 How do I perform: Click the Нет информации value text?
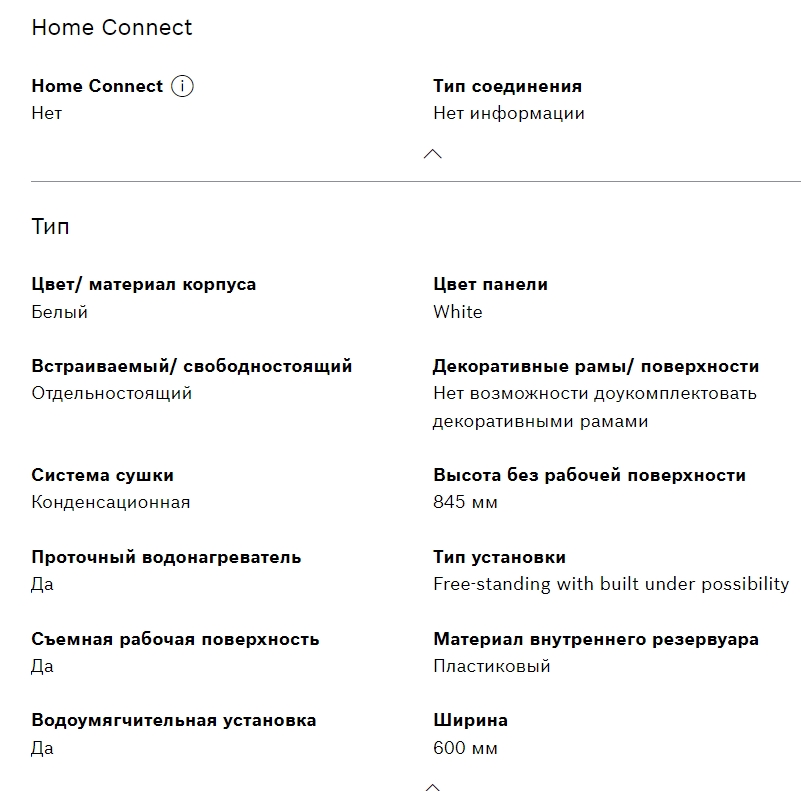[508, 113]
